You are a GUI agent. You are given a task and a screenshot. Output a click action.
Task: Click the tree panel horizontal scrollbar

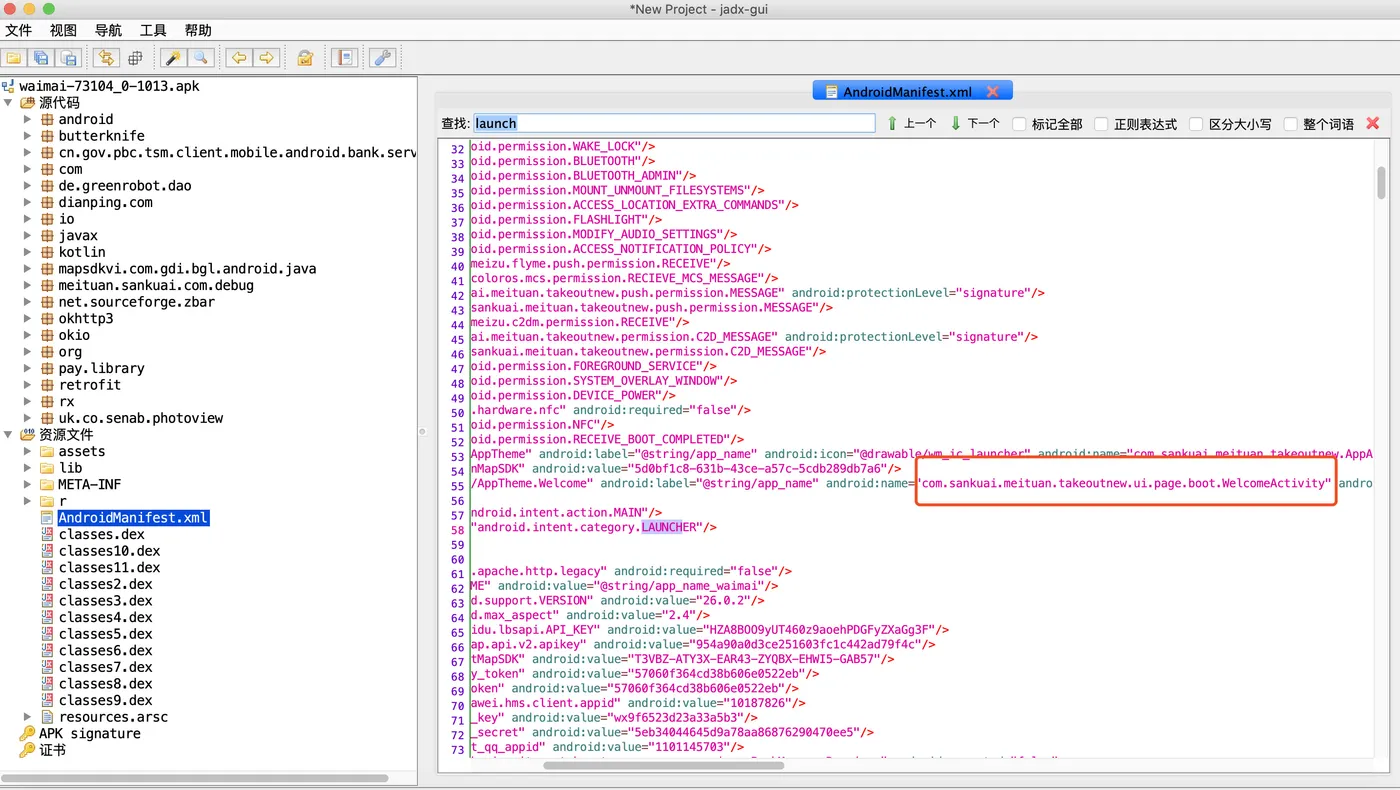point(195,777)
